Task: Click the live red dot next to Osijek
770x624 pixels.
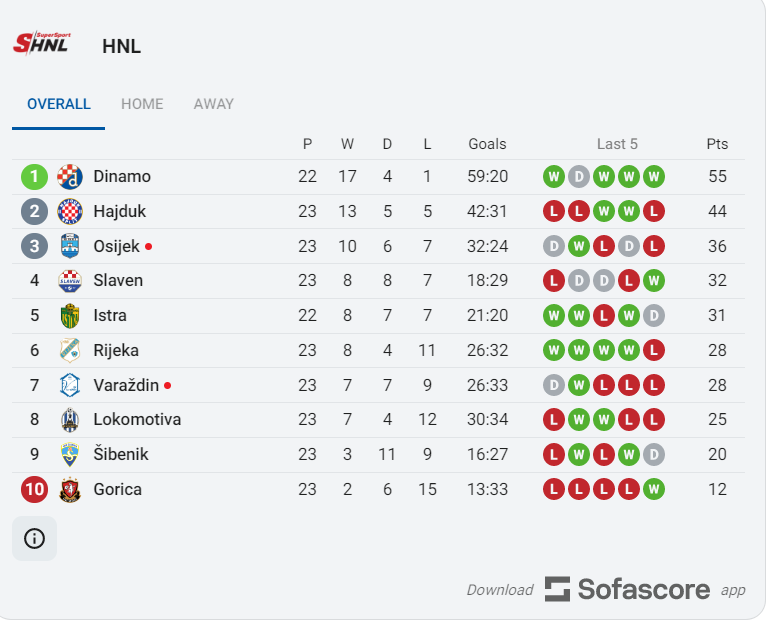Action: coord(148,247)
